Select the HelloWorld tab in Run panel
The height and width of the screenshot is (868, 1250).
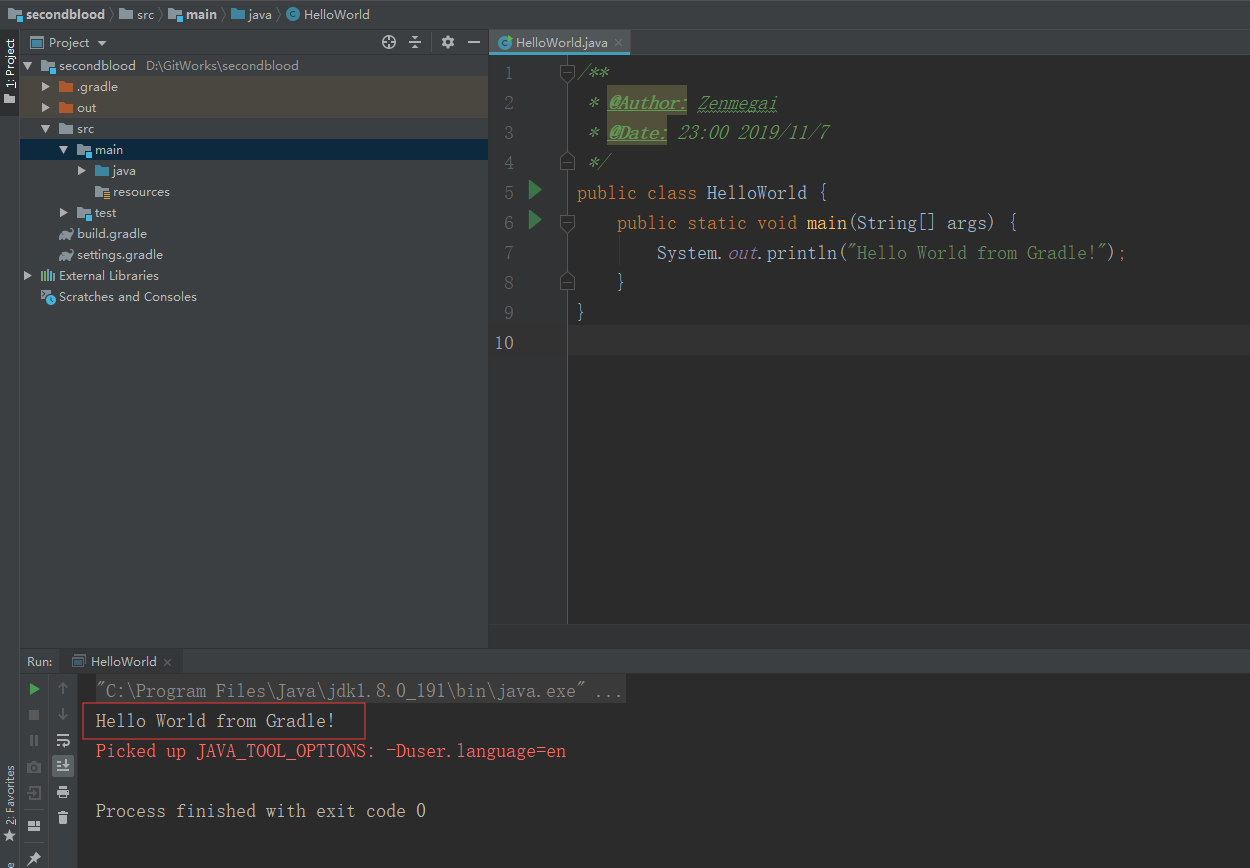point(123,662)
